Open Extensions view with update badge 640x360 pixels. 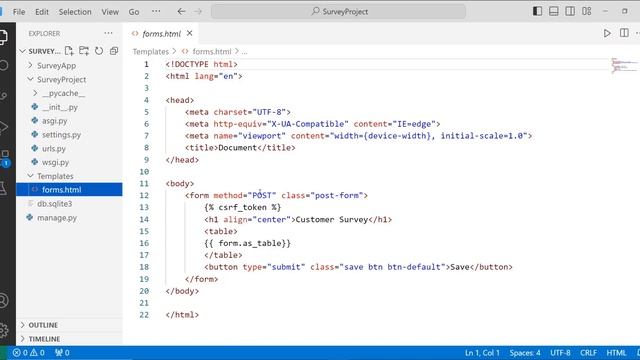click(x=5, y=158)
